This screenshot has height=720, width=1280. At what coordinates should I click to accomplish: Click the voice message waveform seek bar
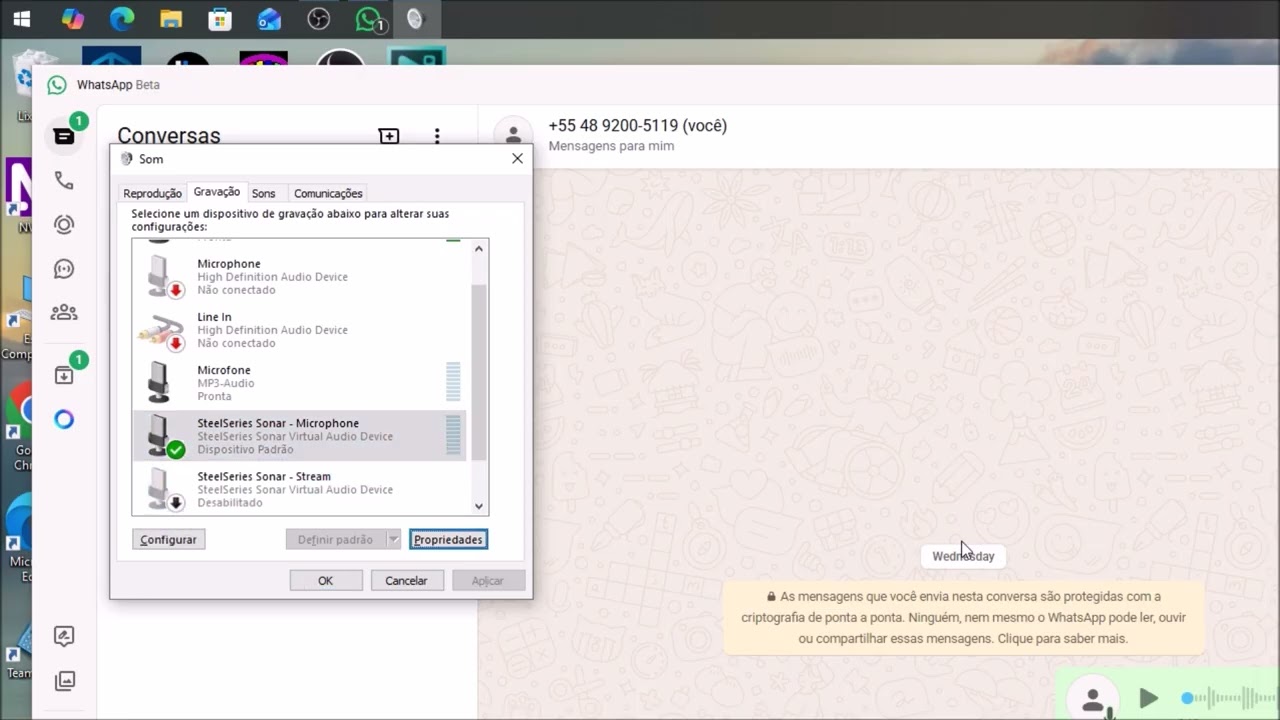point(1228,698)
